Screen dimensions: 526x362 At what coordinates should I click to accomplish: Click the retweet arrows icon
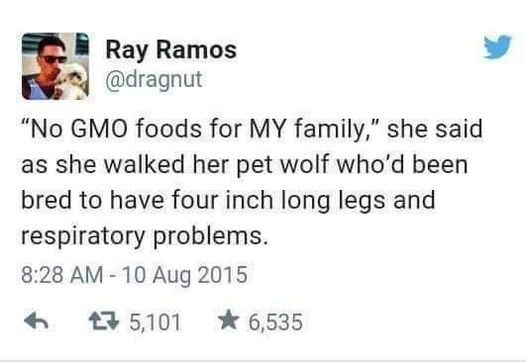click(x=103, y=321)
